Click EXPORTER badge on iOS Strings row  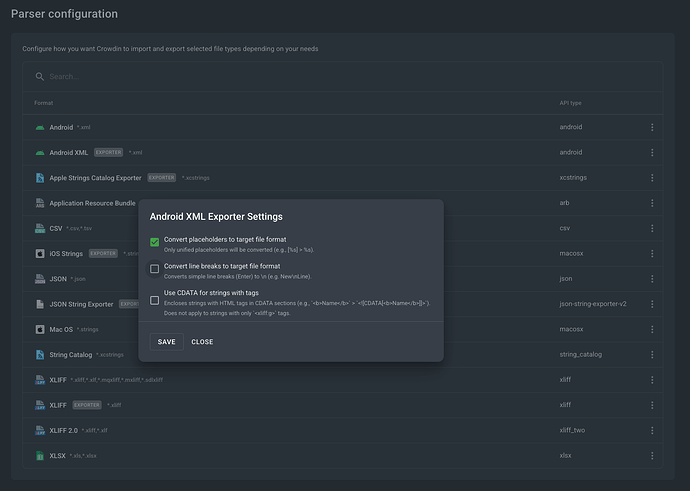tap(103, 253)
